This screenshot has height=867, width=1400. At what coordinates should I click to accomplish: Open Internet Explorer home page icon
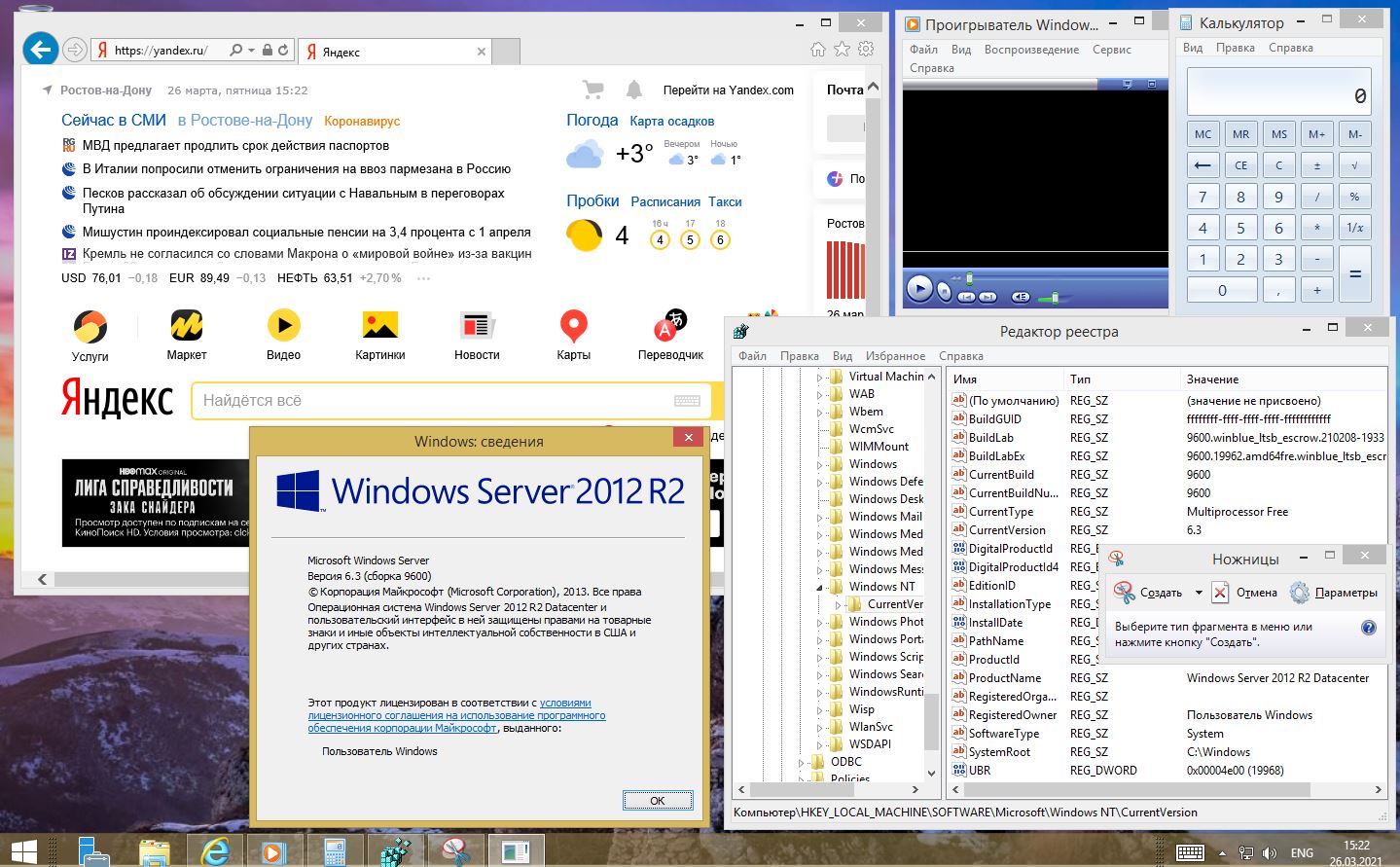[818, 49]
